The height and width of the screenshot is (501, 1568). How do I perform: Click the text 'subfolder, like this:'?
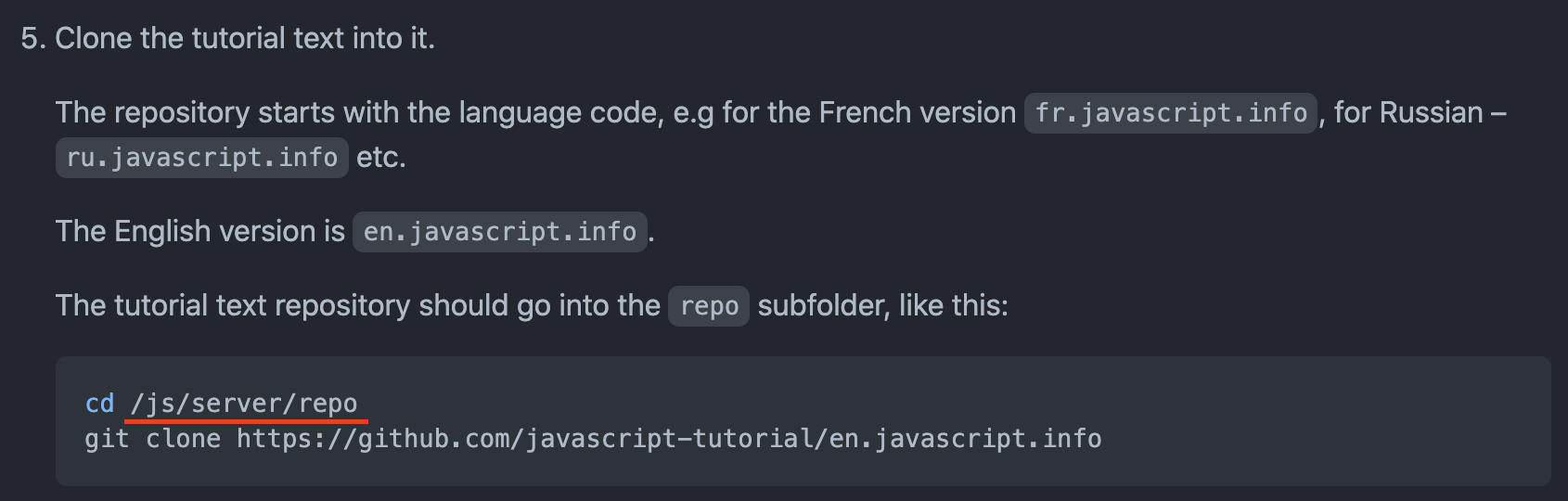[883, 306]
